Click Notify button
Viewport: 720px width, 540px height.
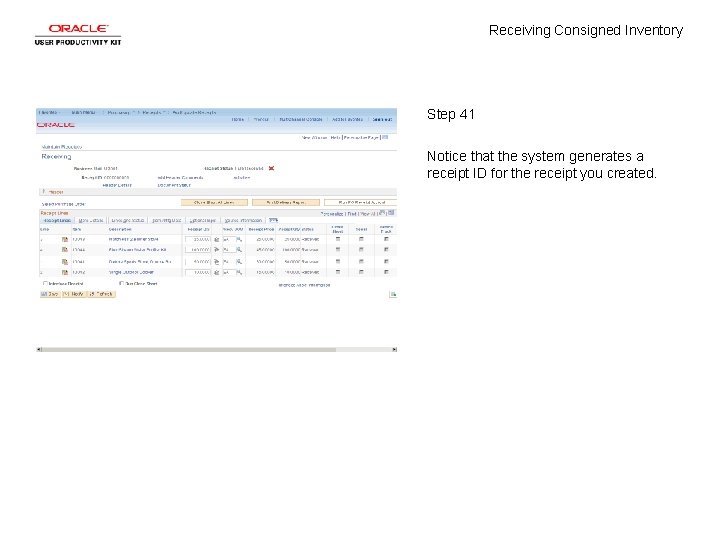[x=74, y=294]
